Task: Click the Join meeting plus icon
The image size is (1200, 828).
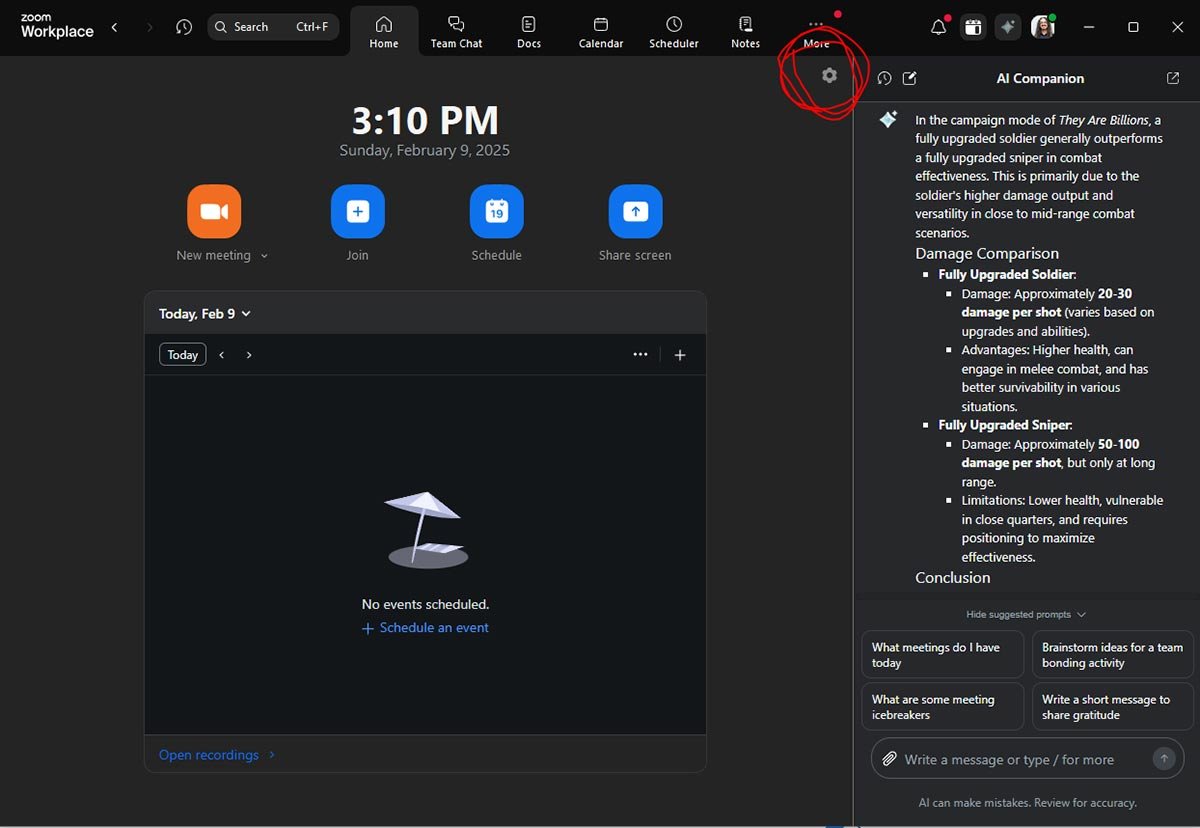Action: 358,211
